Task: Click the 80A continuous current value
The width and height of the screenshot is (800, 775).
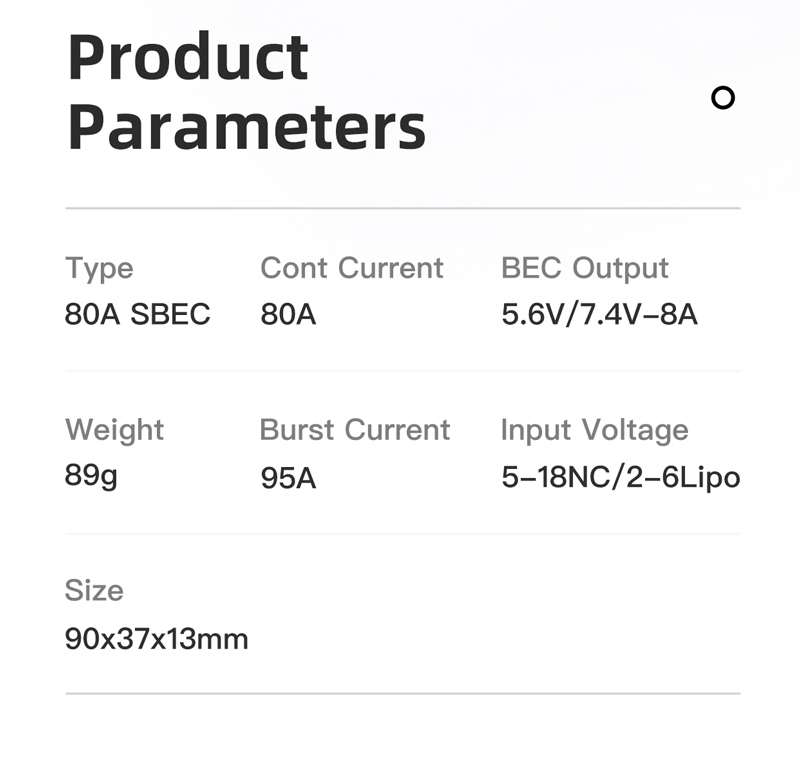Action: pyautogui.click(x=288, y=314)
